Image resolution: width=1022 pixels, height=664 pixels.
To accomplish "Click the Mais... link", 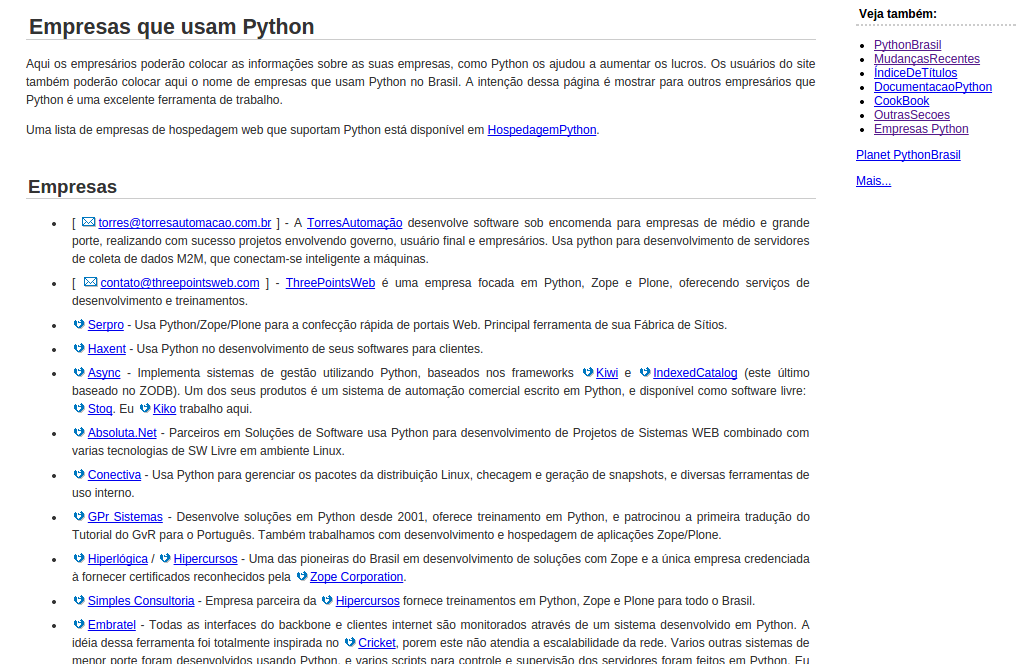I will pyautogui.click(x=873, y=181).
